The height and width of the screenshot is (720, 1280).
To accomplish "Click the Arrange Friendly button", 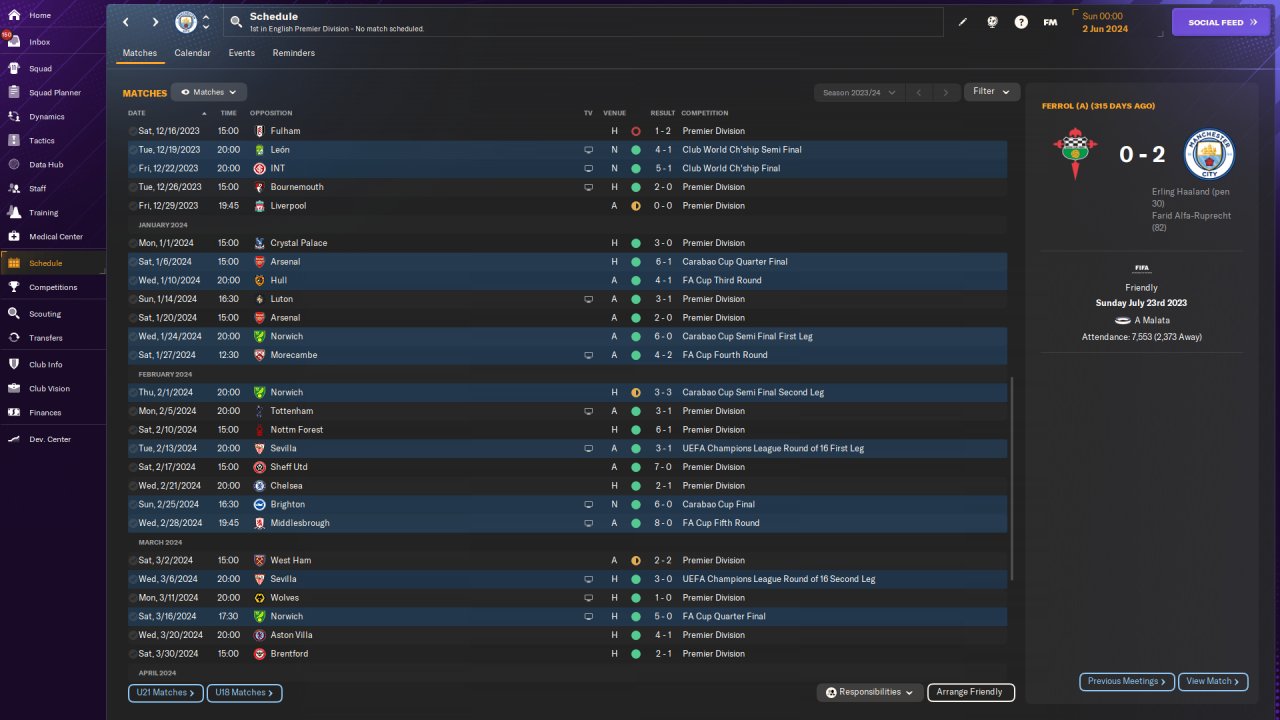I will (x=971, y=692).
